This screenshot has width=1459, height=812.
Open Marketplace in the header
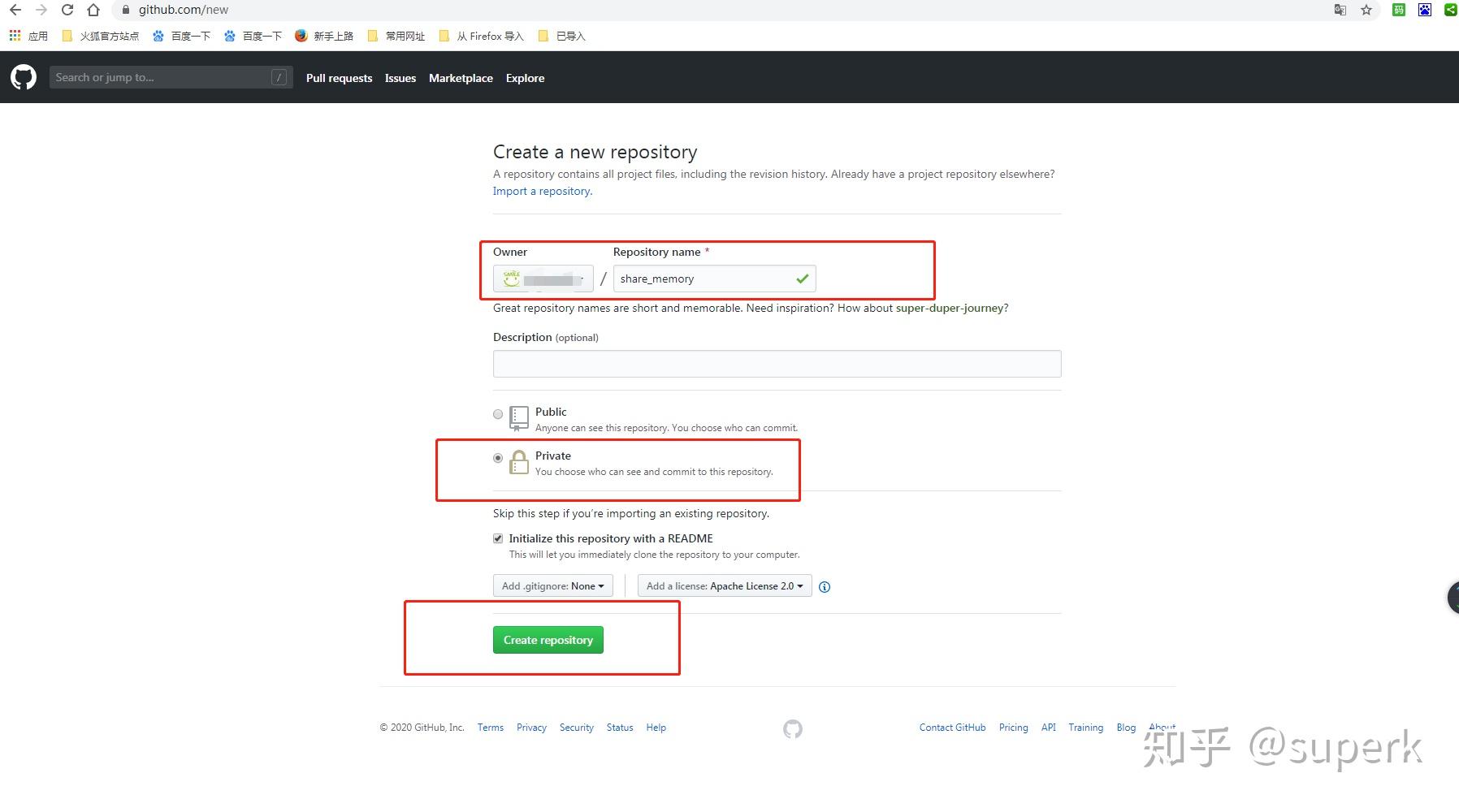click(x=461, y=78)
